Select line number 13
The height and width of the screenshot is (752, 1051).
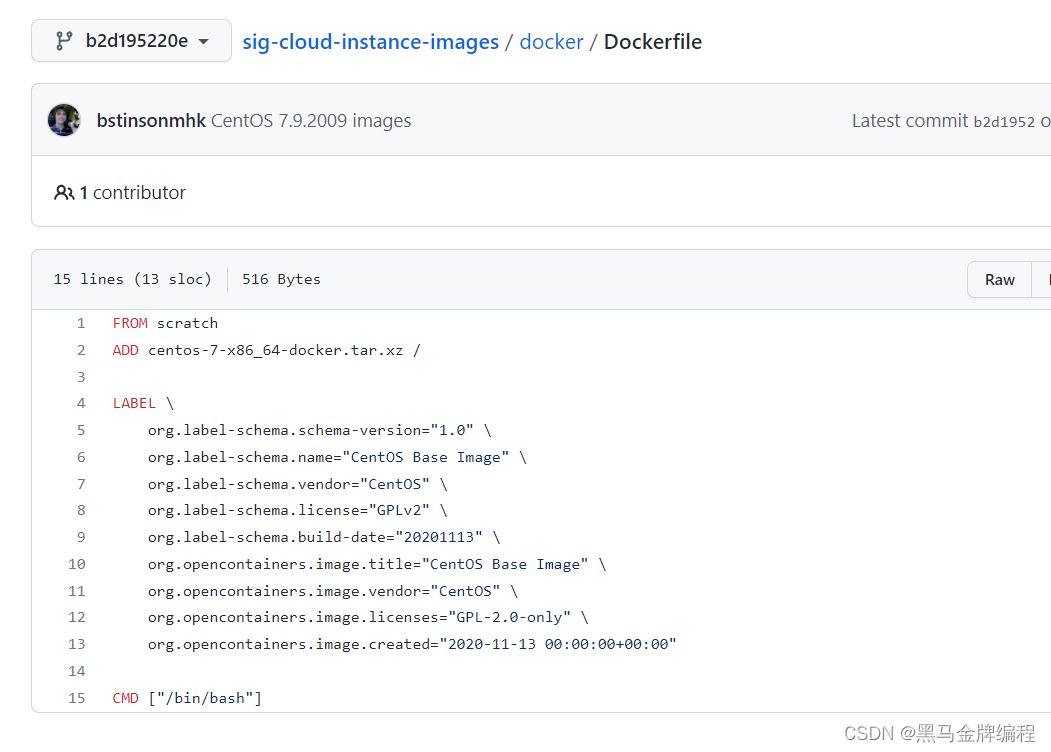click(77, 644)
